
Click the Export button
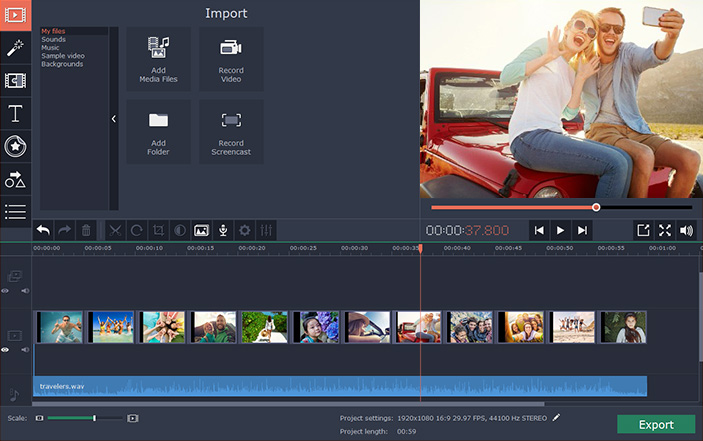pos(655,424)
